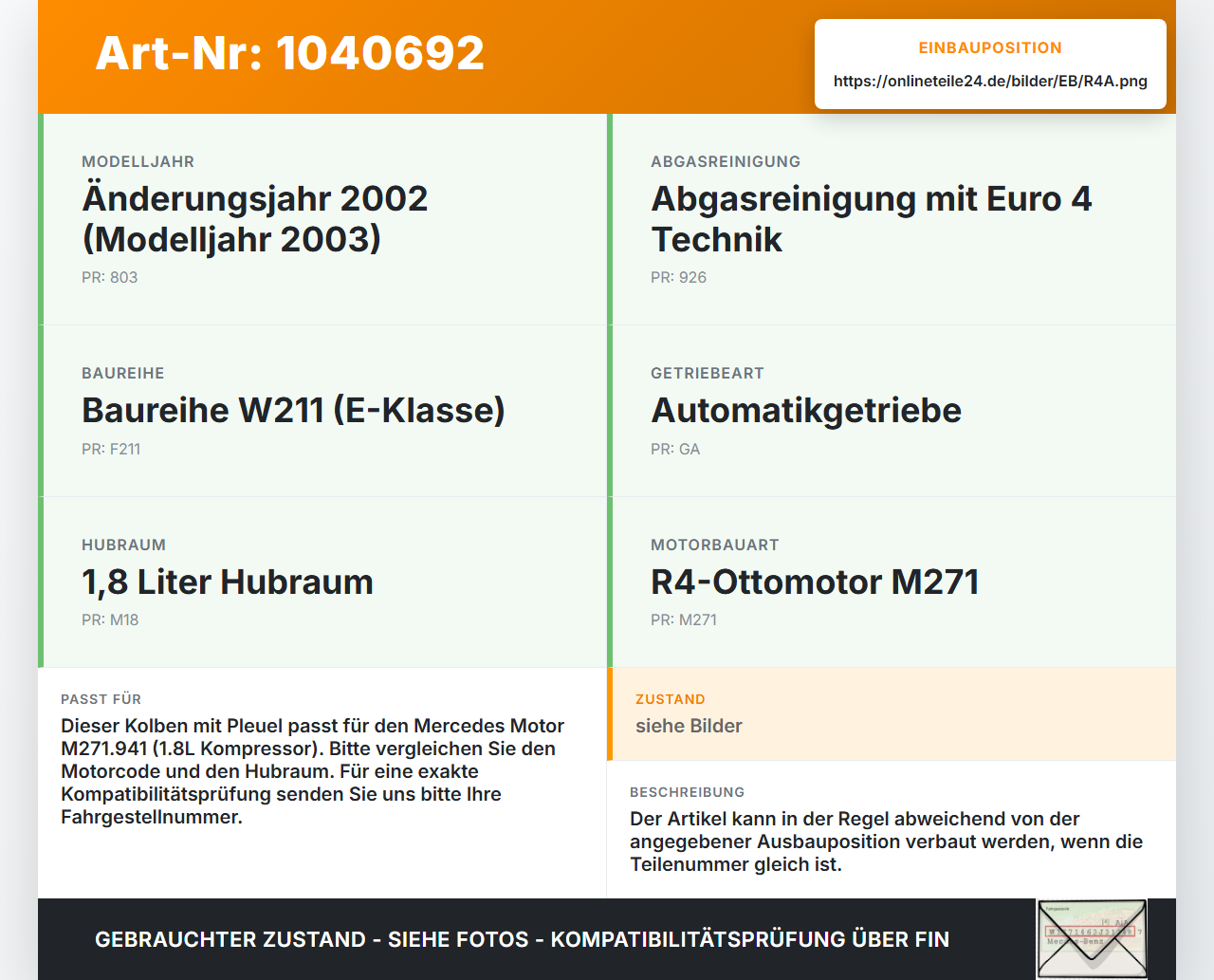Click the HUBRAUM label
The width and height of the screenshot is (1214, 980).
(124, 545)
